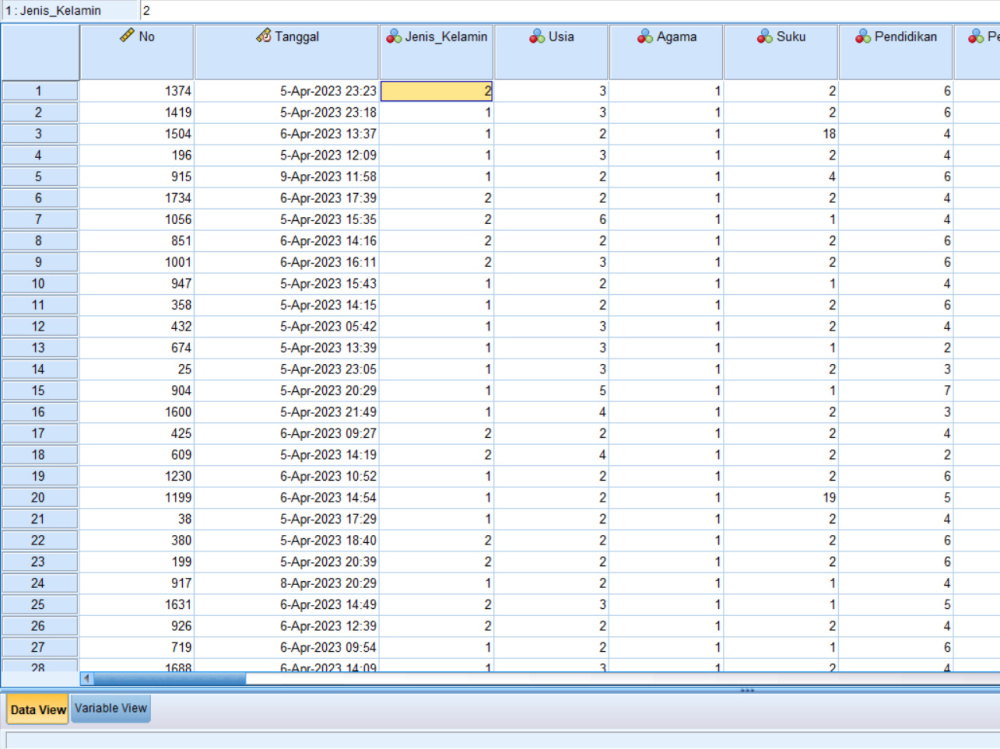Viewport: 1000px width, 749px height.
Task: Select the Usia column header
Action: (x=551, y=52)
